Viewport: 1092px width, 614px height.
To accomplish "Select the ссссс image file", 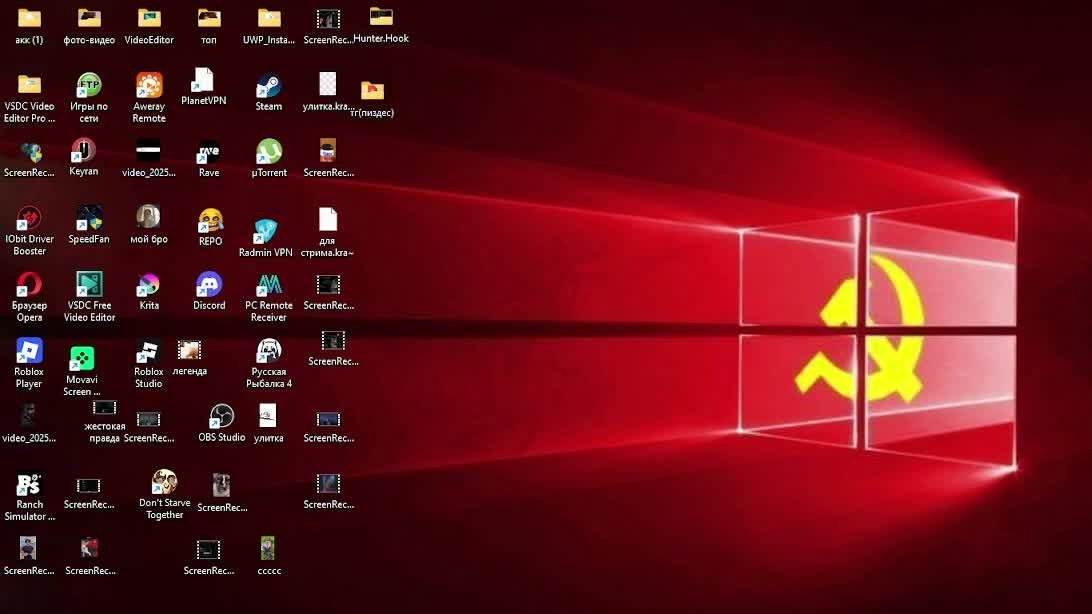I will click(x=268, y=549).
